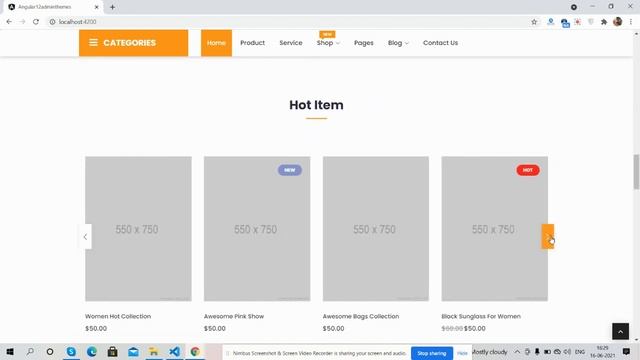
Task: Expand the Shop dropdown menu
Action: [328, 43]
